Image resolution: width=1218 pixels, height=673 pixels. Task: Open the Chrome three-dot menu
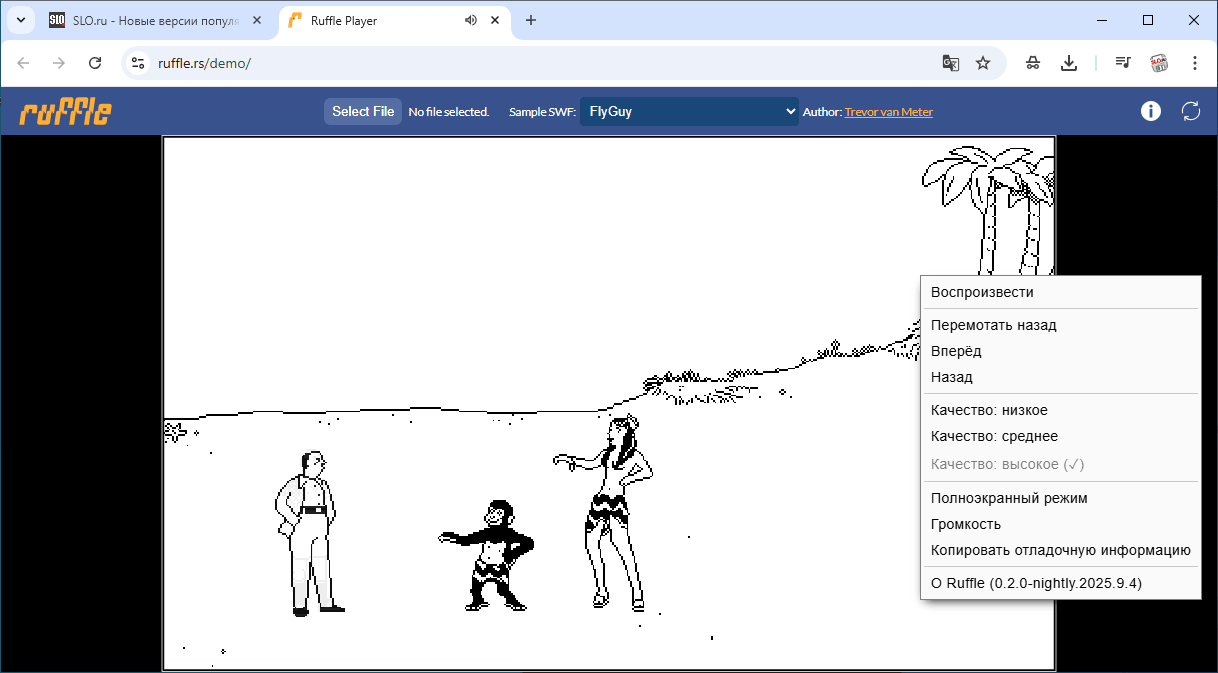point(1195,63)
